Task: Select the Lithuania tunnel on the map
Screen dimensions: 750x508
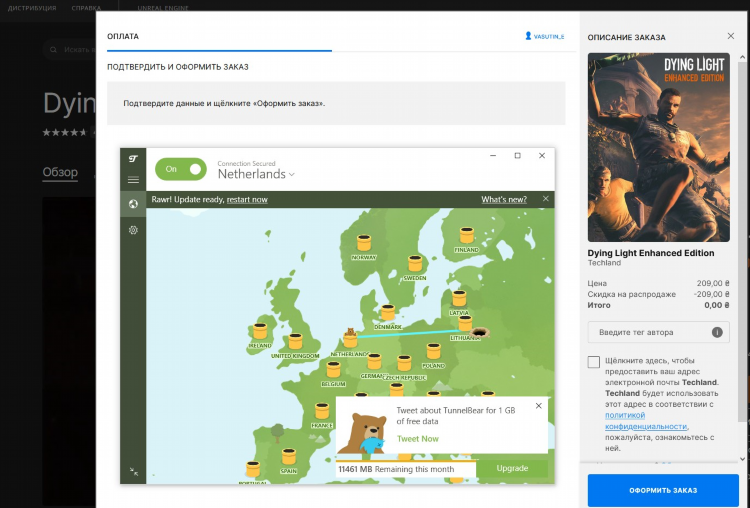Action: pyautogui.click(x=465, y=324)
